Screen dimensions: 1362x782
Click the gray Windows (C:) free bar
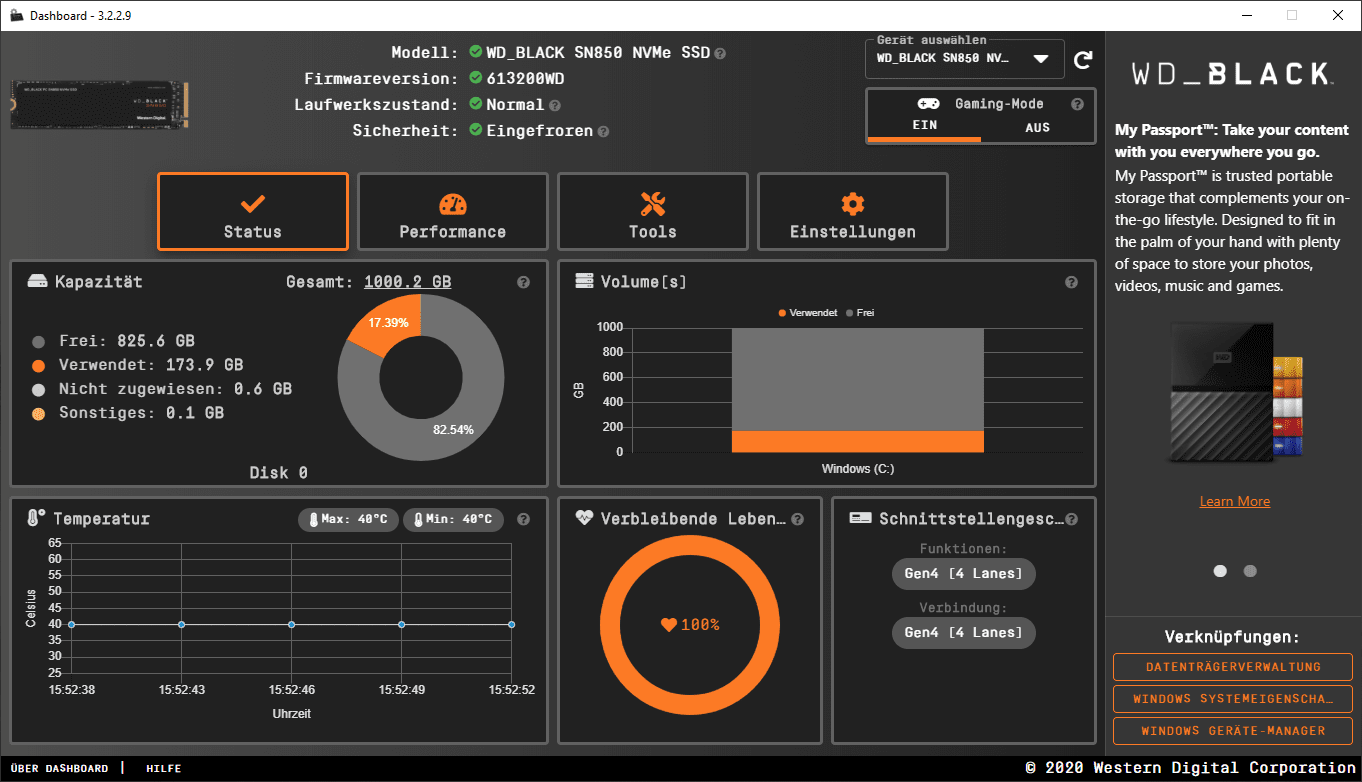coord(857,379)
